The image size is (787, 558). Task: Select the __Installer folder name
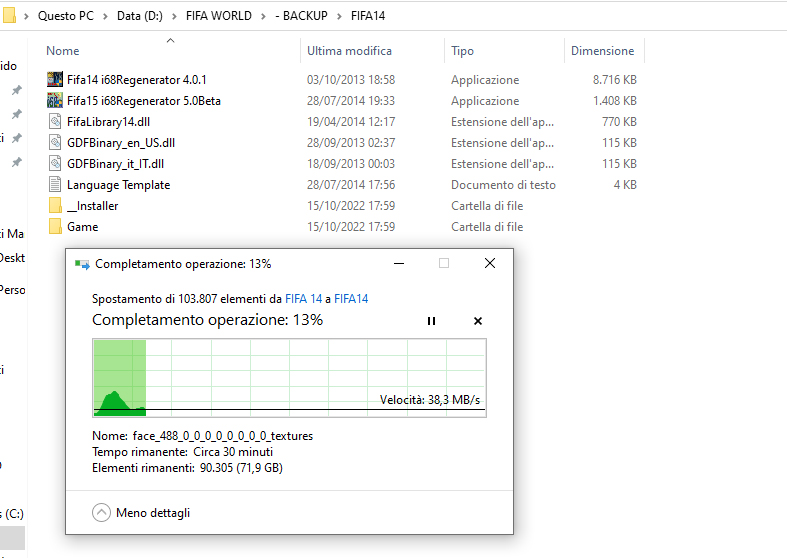point(93,206)
